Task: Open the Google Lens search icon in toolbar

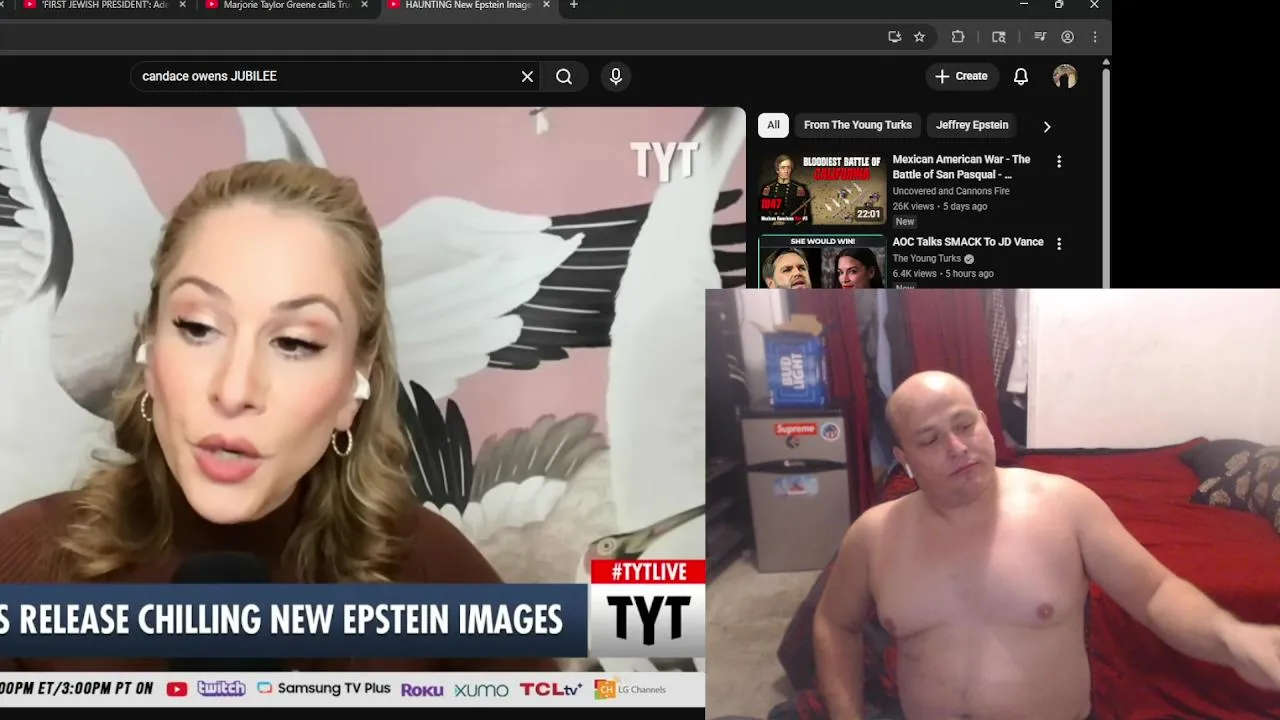Action: tap(998, 37)
